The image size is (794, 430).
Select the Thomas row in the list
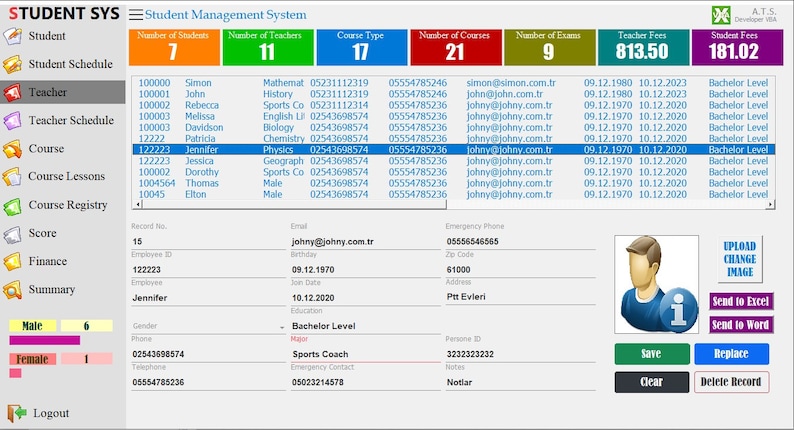tap(453, 183)
